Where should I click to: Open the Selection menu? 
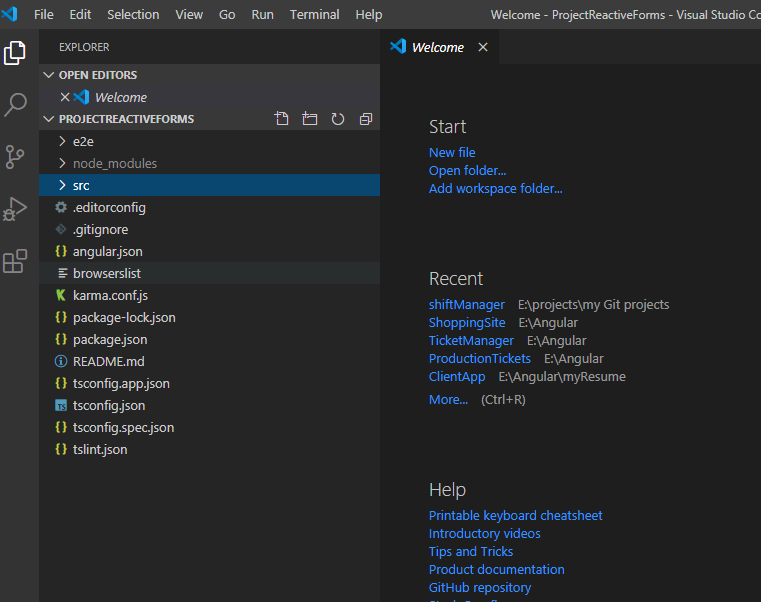(x=133, y=14)
